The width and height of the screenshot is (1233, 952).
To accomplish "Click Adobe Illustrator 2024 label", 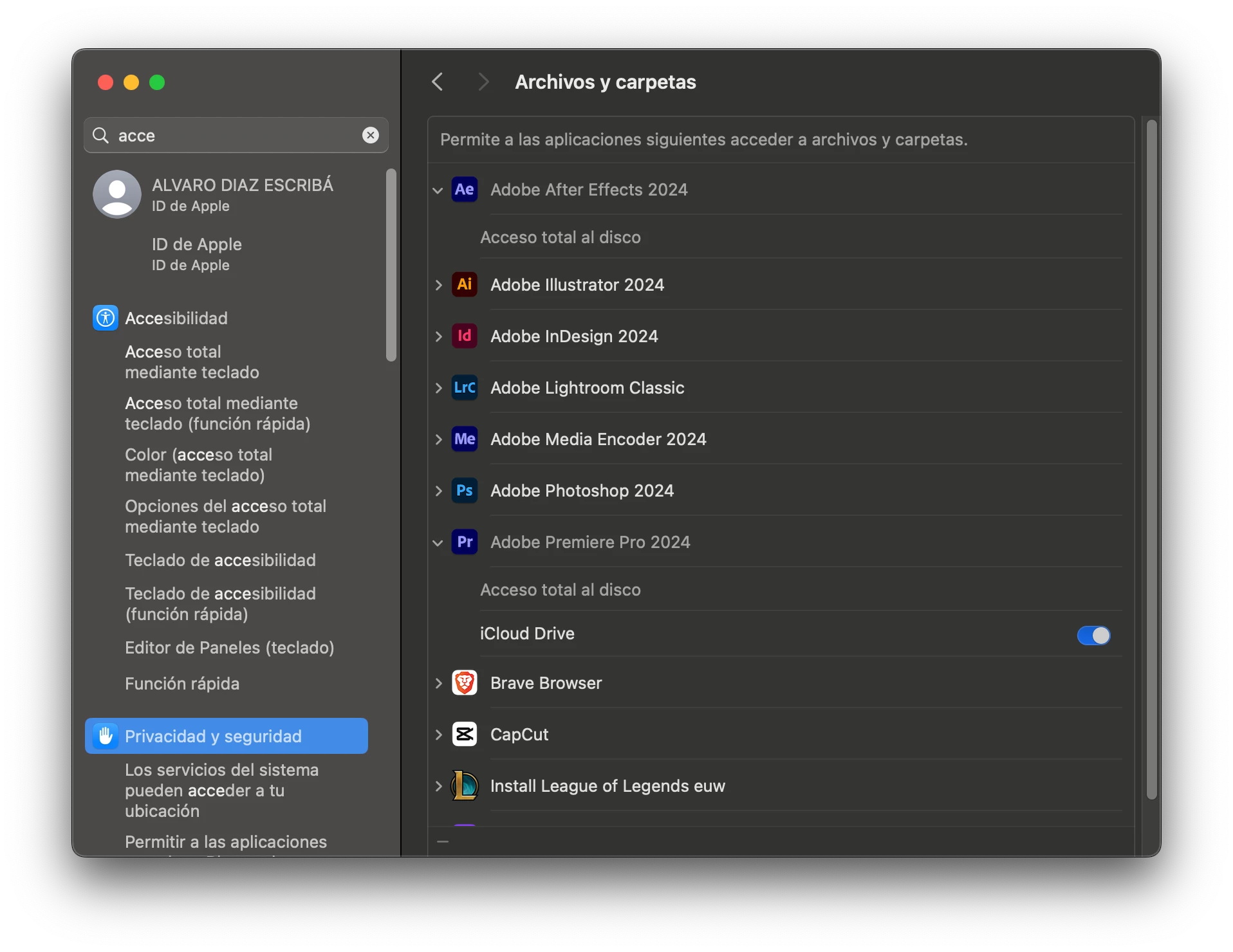I will 577,285.
